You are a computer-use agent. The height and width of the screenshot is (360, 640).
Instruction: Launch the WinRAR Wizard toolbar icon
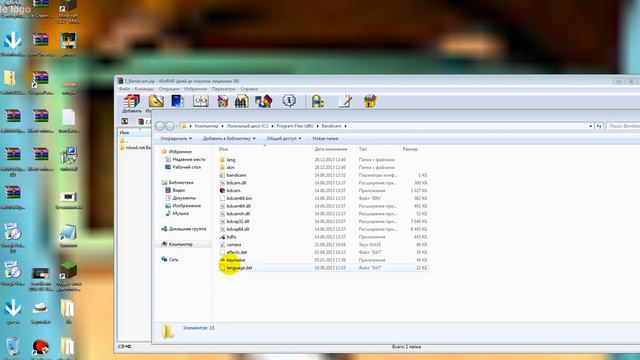click(x=264, y=101)
